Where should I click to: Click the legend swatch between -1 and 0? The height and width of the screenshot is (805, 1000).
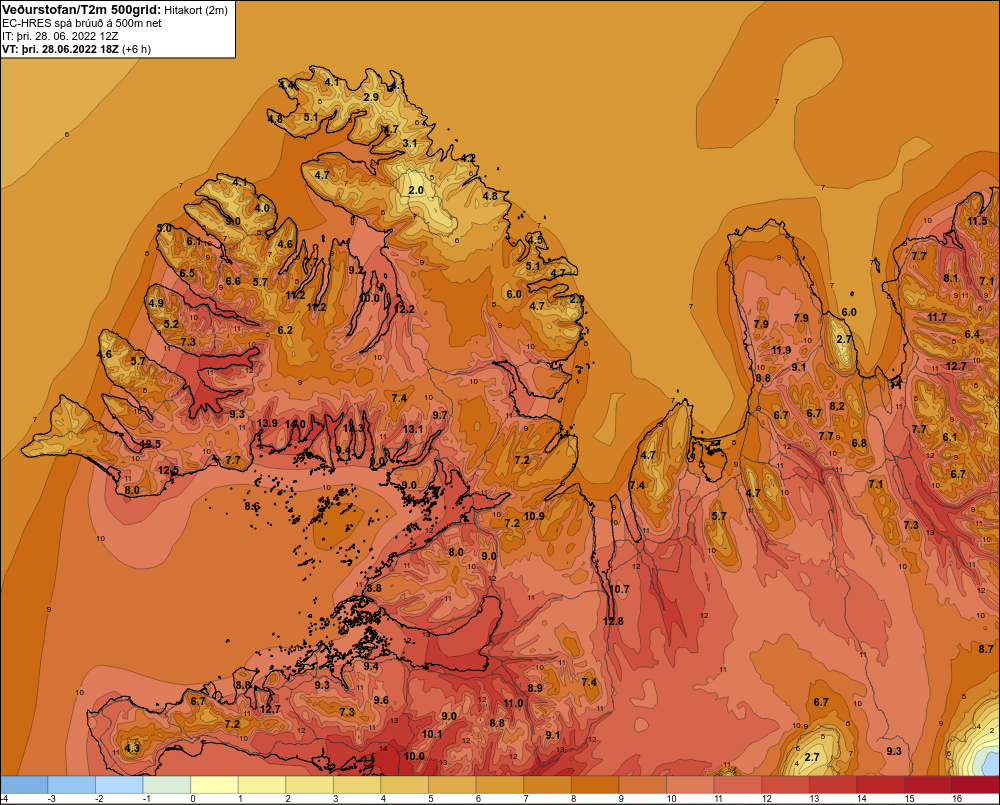[x=167, y=785]
